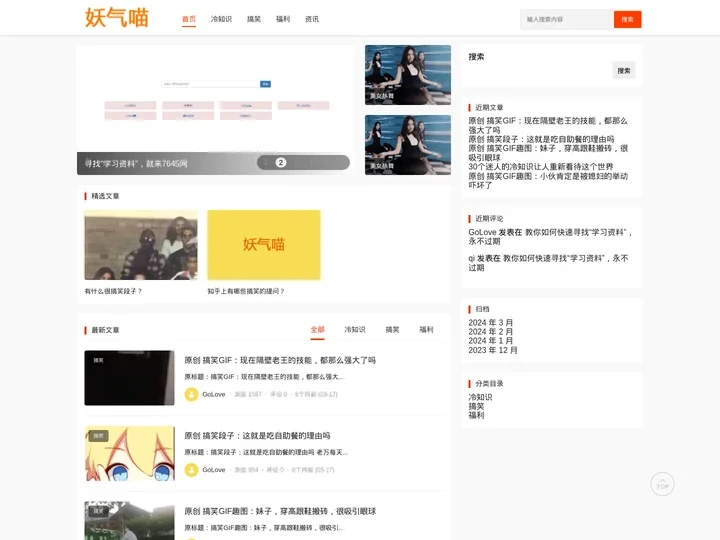
Task: Open sidebar post 小伙肯定是被媳妇的举动吓坏了
Action: 548,180
